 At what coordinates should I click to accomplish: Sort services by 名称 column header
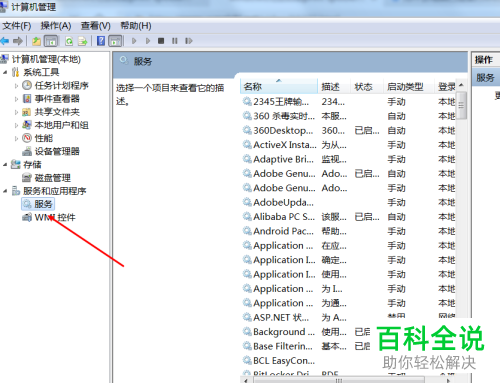[279, 87]
